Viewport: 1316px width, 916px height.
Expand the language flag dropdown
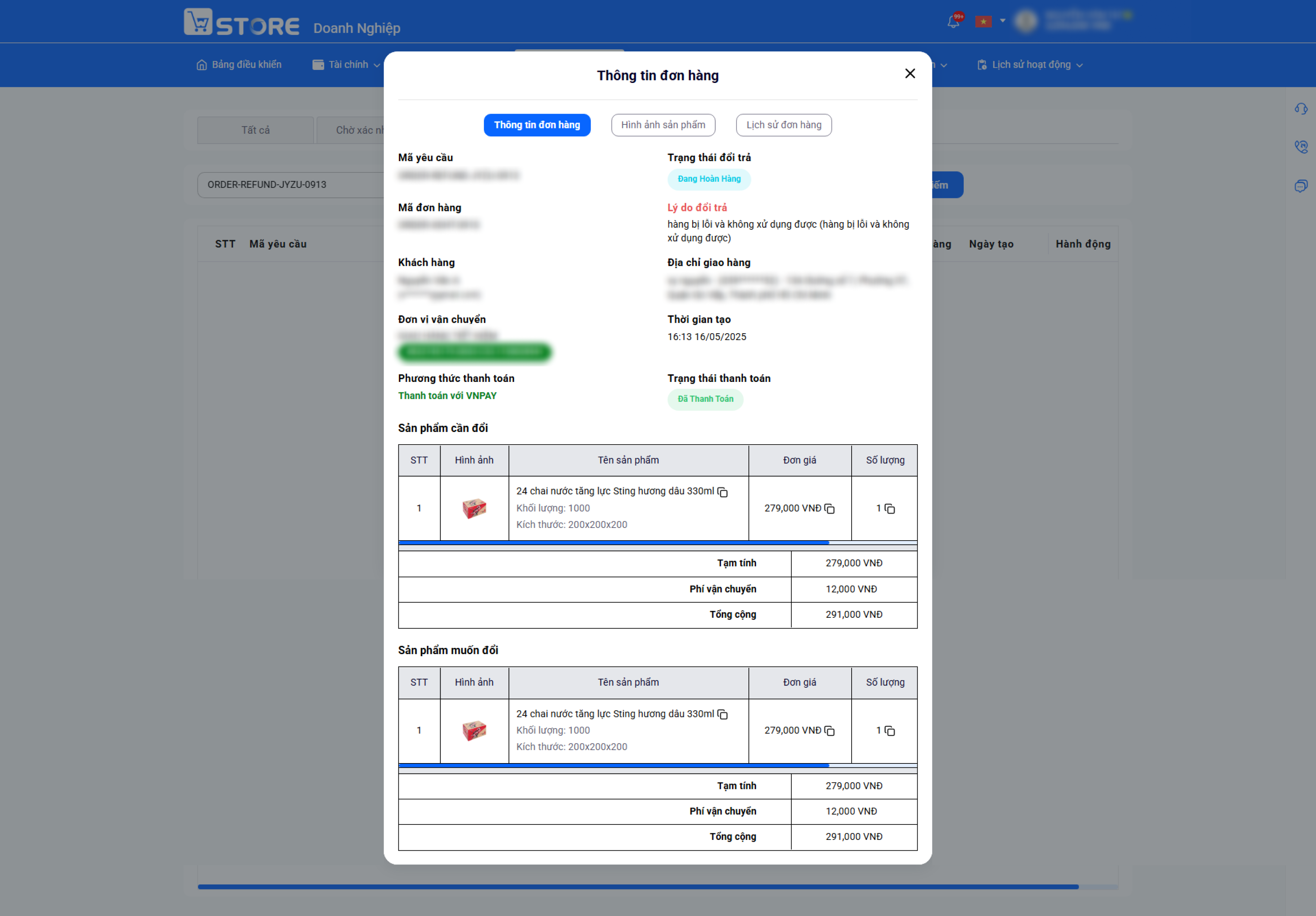(x=990, y=21)
